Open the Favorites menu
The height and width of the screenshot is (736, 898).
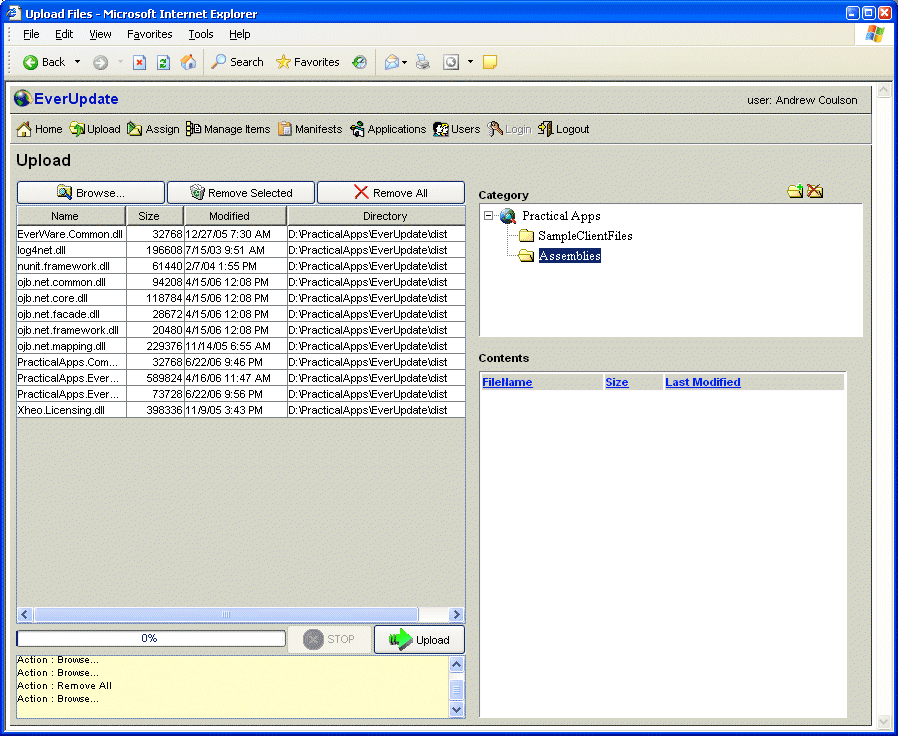point(149,34)
